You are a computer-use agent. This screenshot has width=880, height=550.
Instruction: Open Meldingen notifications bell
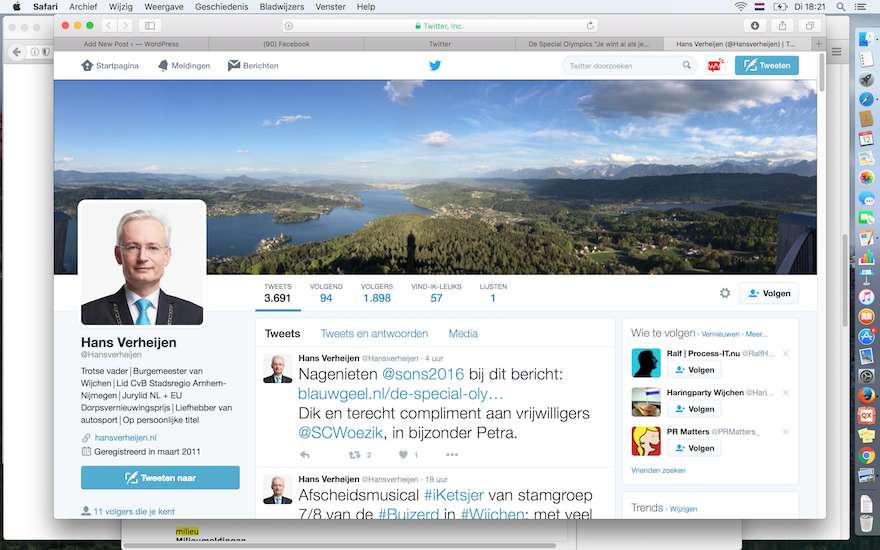point(184,66)
